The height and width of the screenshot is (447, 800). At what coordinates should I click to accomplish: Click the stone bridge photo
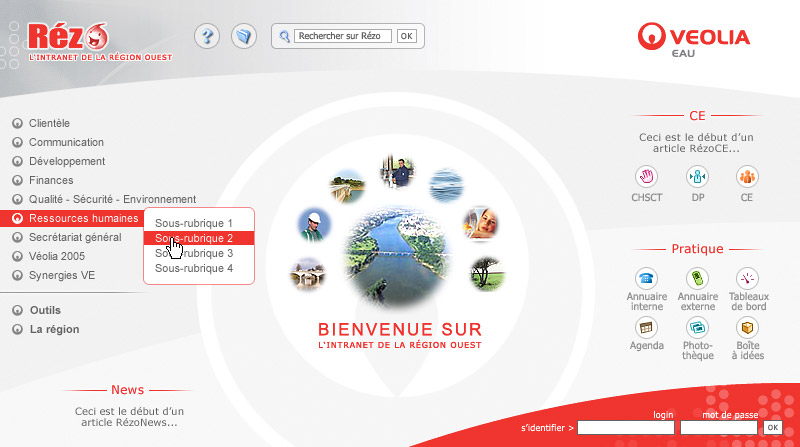coord(308,274)
